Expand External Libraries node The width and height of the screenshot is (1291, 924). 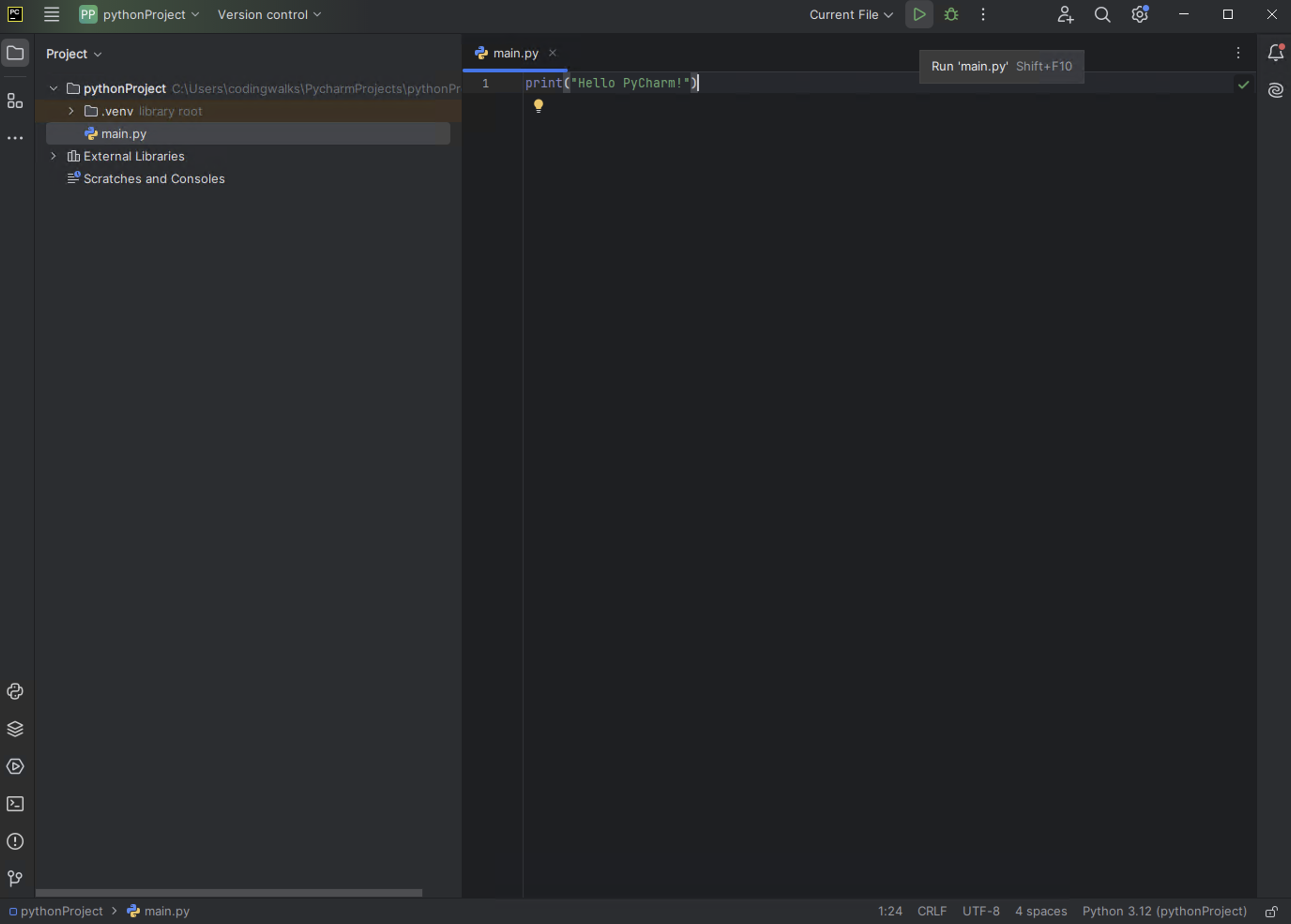[53, 156]
